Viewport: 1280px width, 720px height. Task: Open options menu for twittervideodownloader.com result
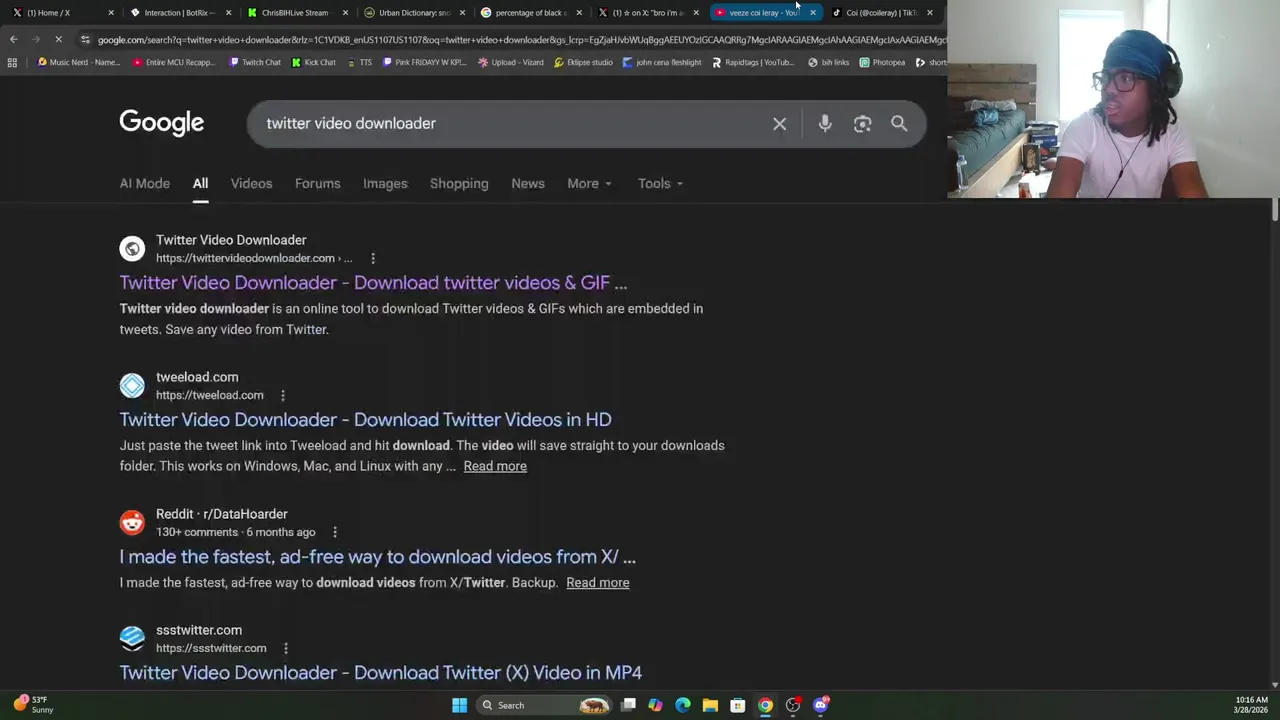tap(373, 258)
